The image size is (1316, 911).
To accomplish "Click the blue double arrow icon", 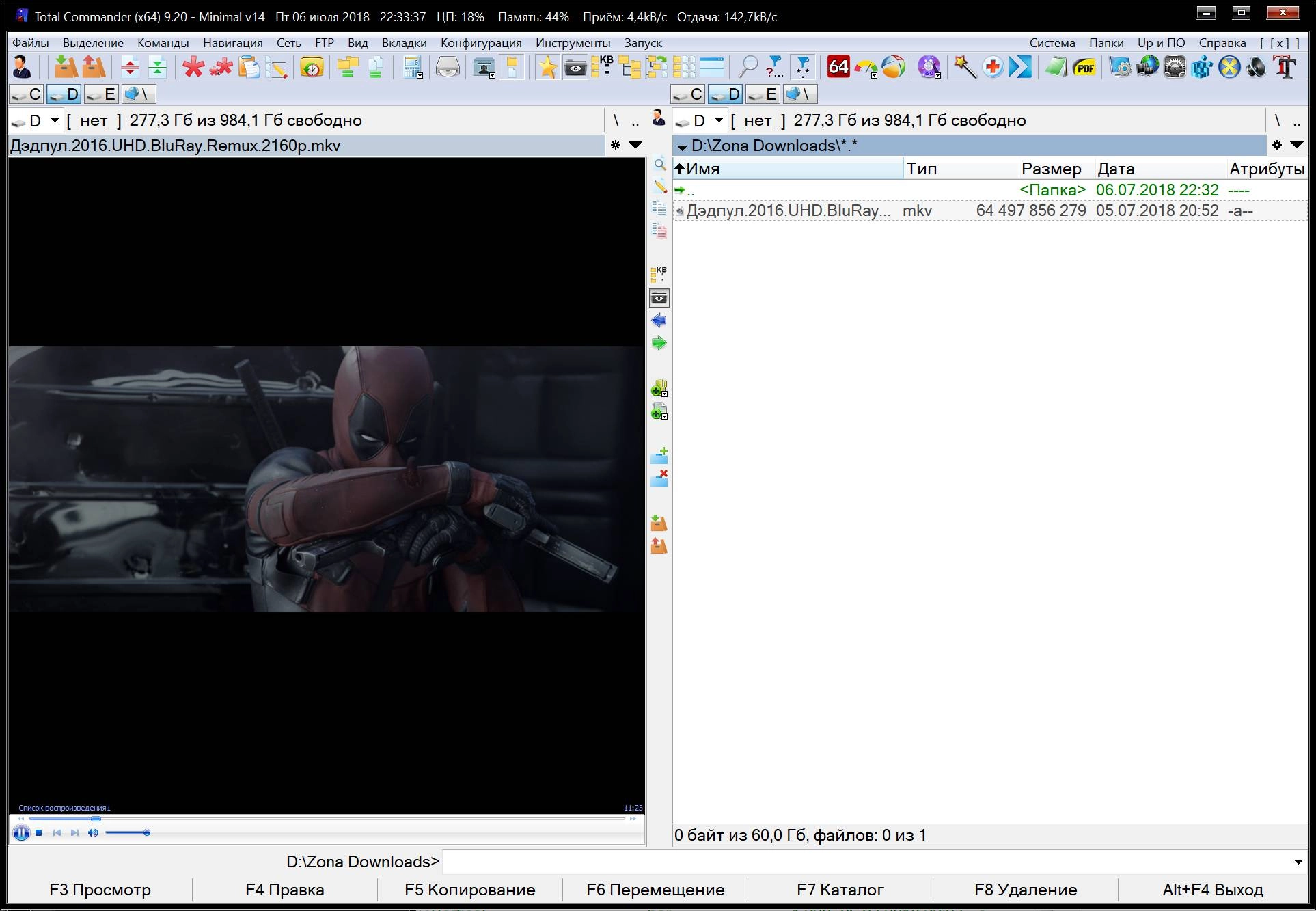I will point(1020,67).
